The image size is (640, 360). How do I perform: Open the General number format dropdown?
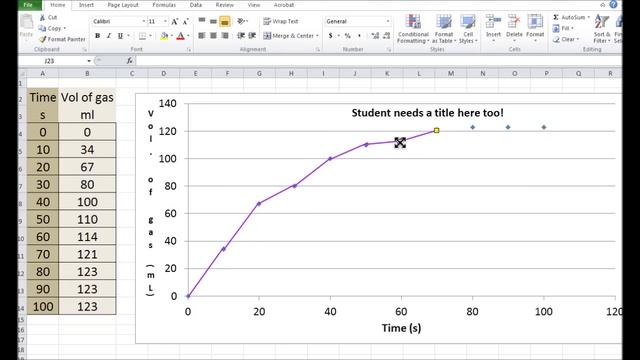[387, 21]
